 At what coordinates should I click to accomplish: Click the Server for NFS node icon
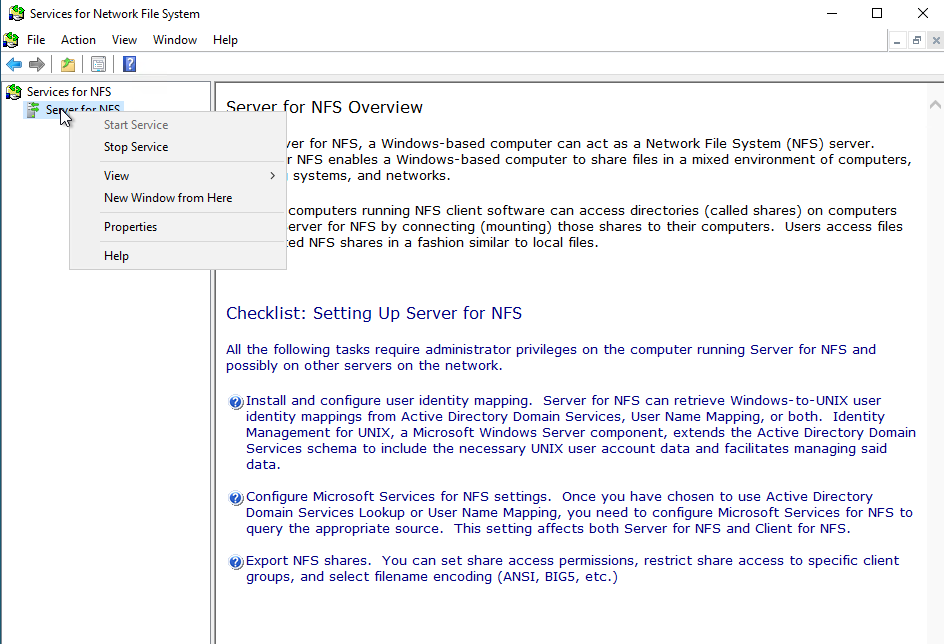[33, 109]
